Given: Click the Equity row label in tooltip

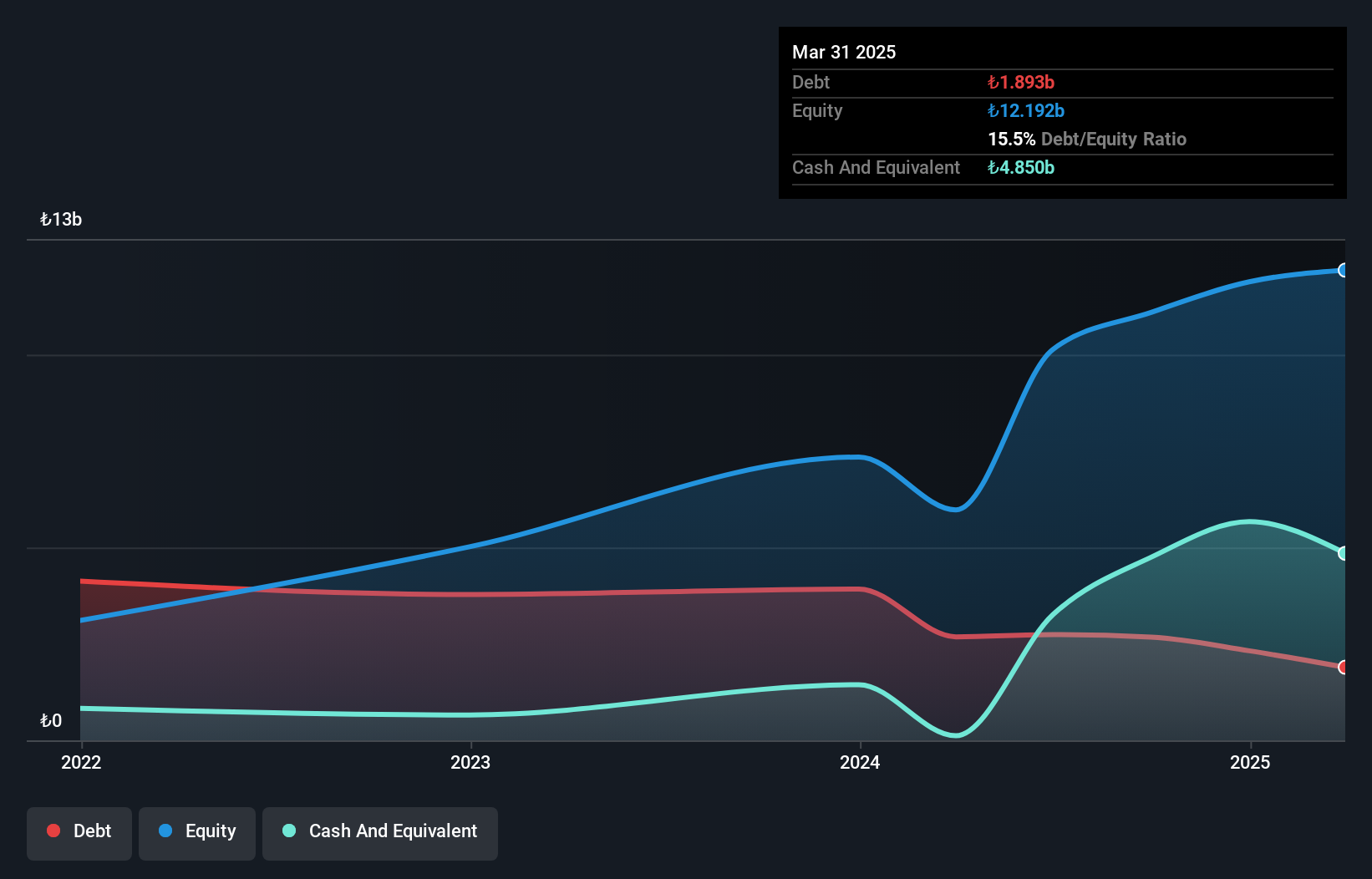Looking at the screenshot, I should tap(817, 110).
